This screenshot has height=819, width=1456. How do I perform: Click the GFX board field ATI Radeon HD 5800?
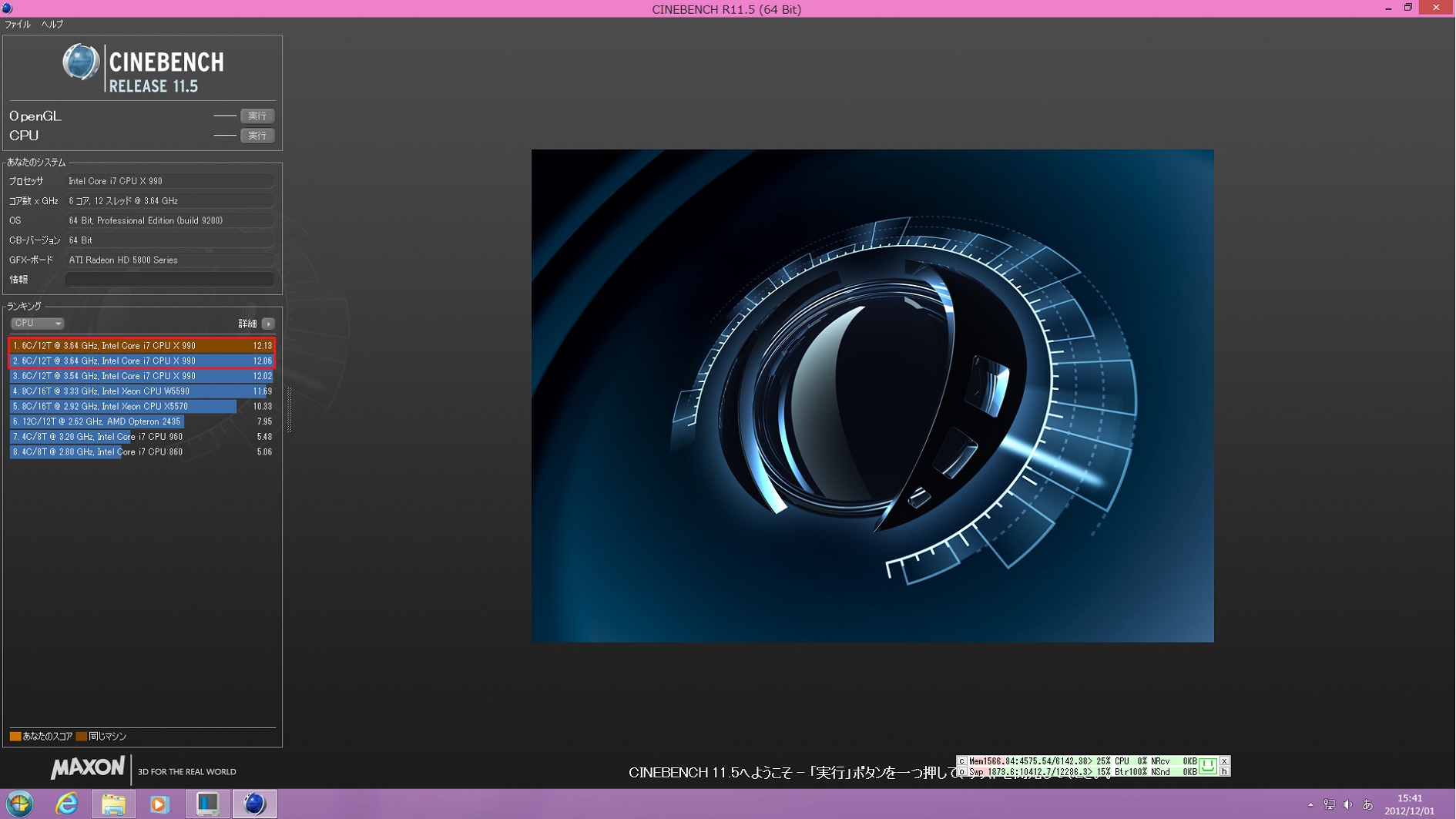pos(169,260)
